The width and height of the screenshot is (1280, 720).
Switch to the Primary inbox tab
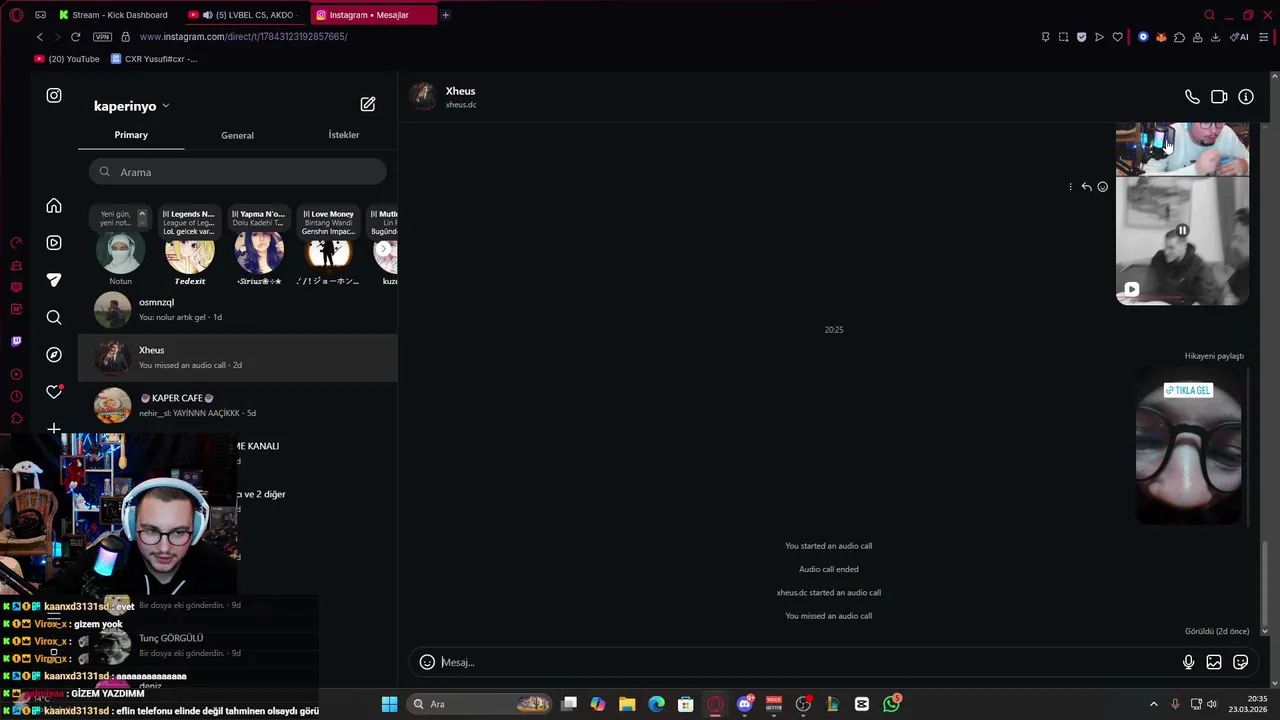(131, 135)
